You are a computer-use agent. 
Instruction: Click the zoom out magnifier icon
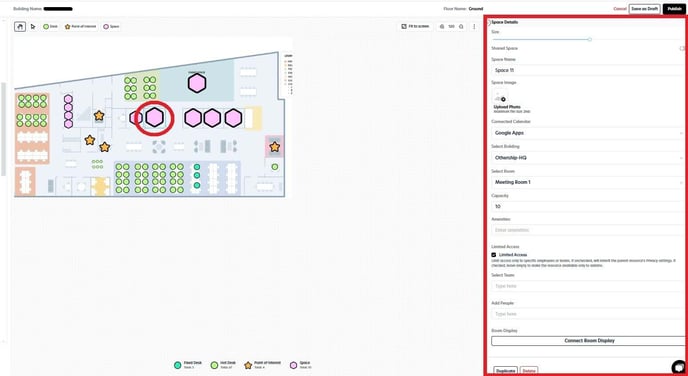tap(442, 27)
